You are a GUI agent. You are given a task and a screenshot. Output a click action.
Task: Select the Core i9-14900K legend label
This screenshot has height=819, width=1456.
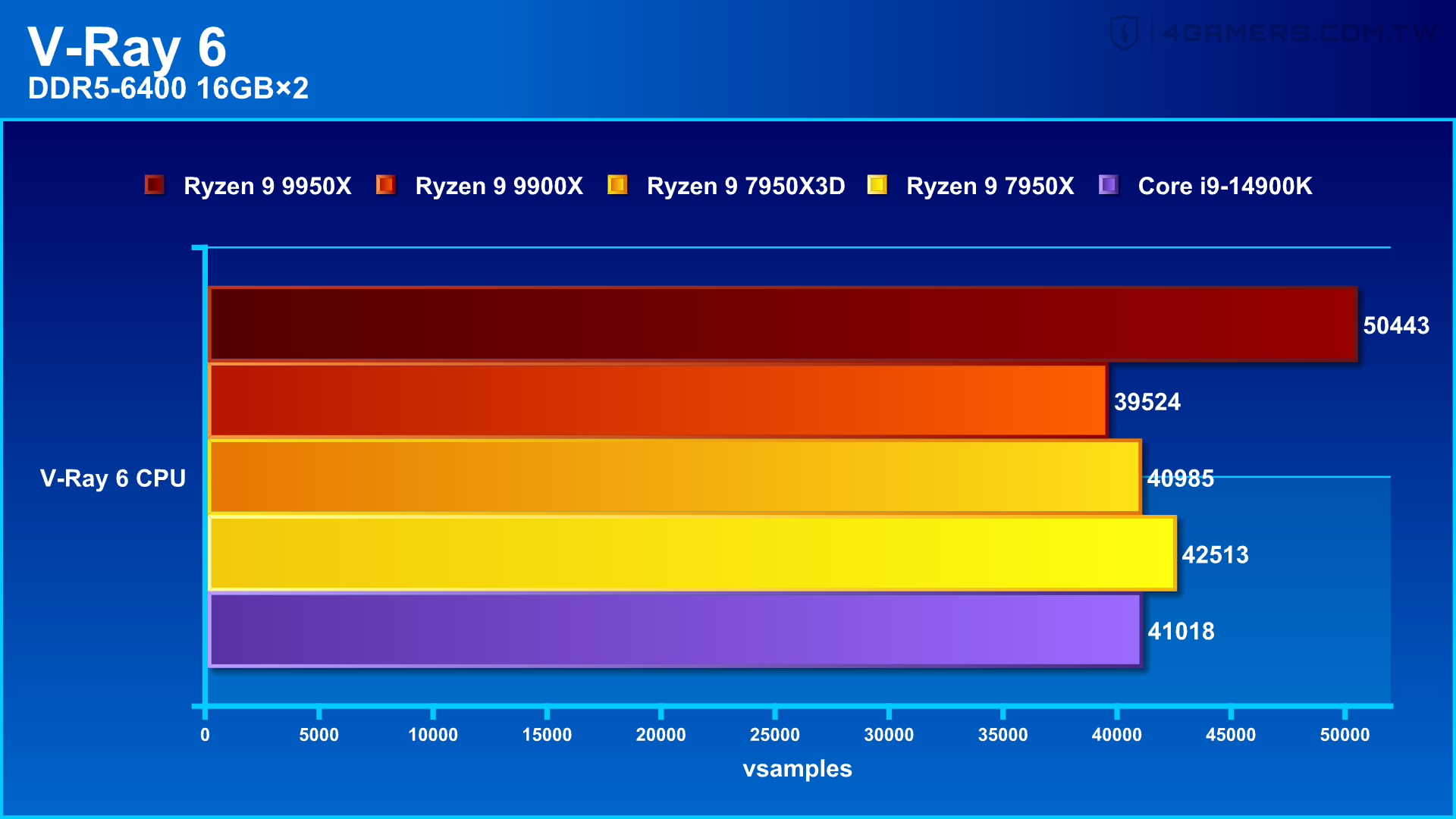pos(1225,187)
